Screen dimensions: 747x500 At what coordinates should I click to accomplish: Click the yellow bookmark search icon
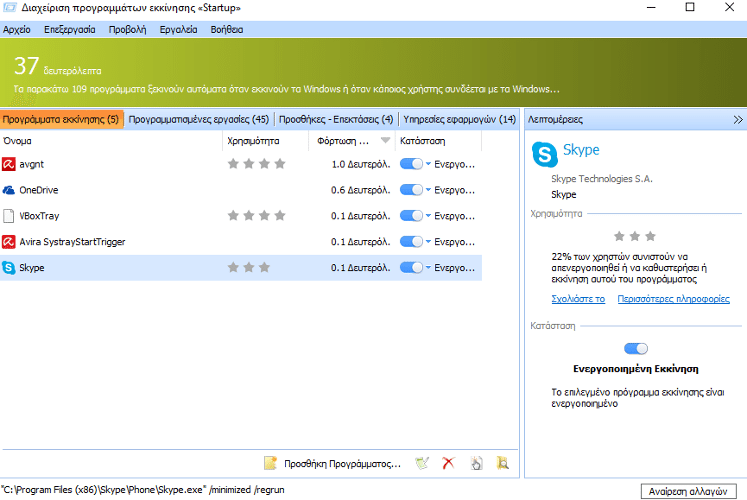click(x=503, y=463)
